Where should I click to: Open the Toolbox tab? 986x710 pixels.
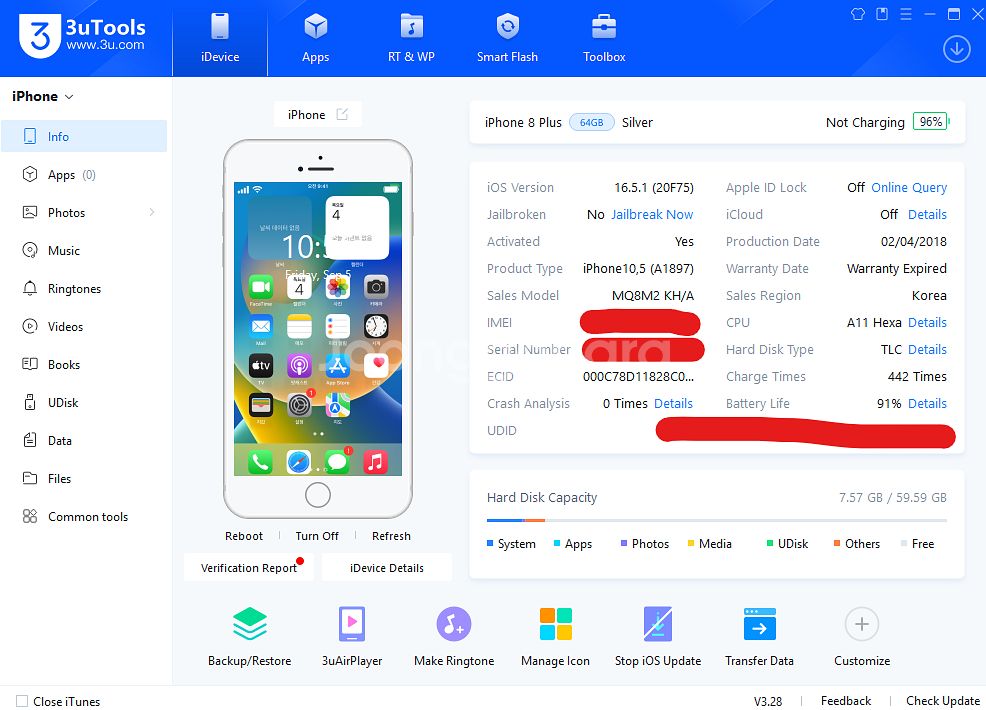point(604,38)
